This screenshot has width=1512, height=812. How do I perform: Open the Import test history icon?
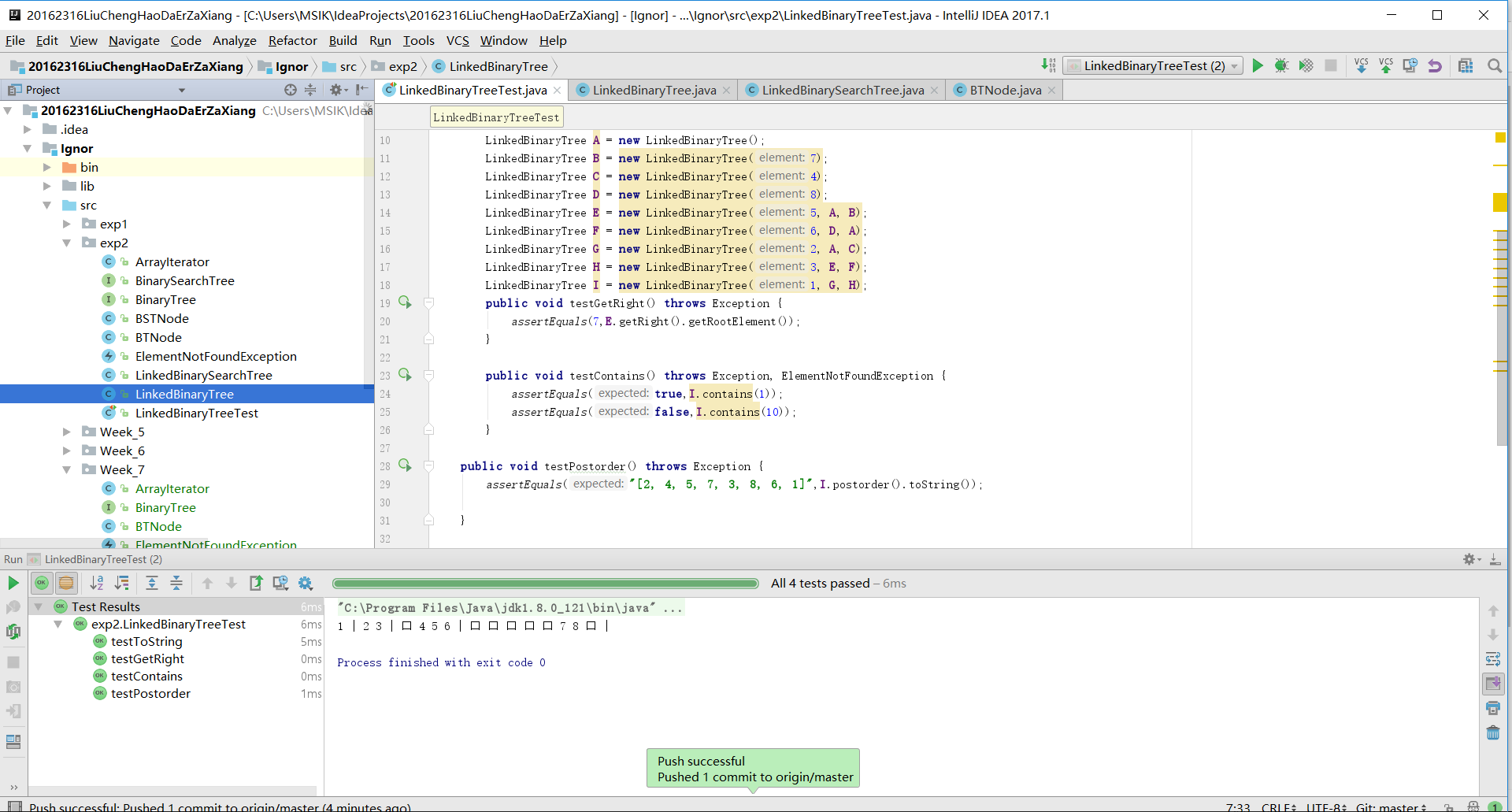pos(280,583)
